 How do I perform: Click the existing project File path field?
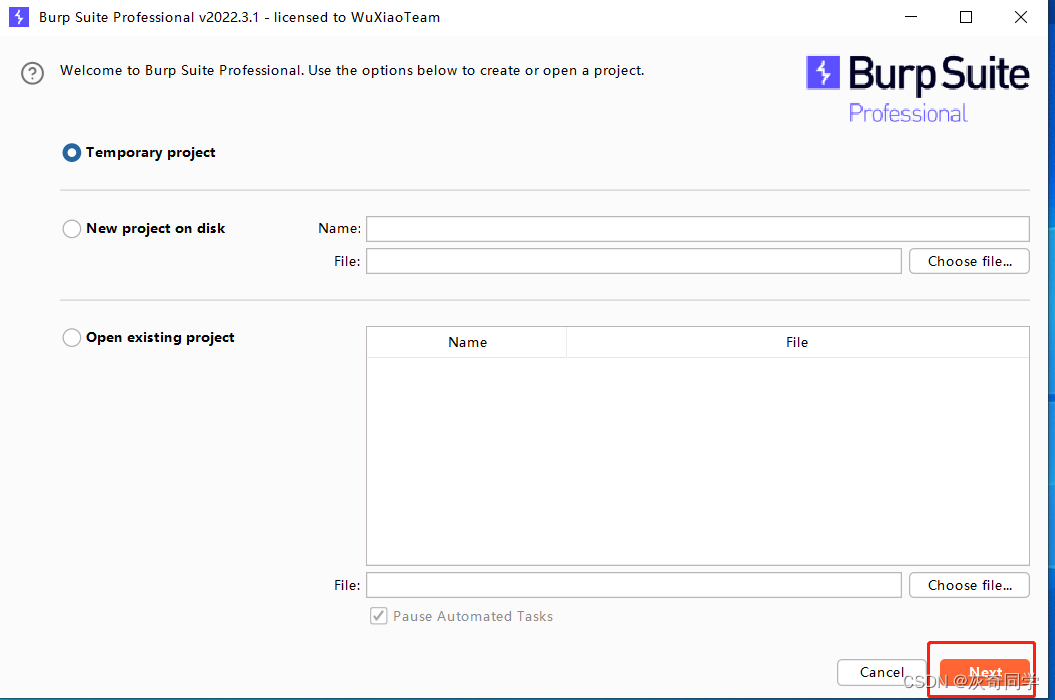[634, 585]
